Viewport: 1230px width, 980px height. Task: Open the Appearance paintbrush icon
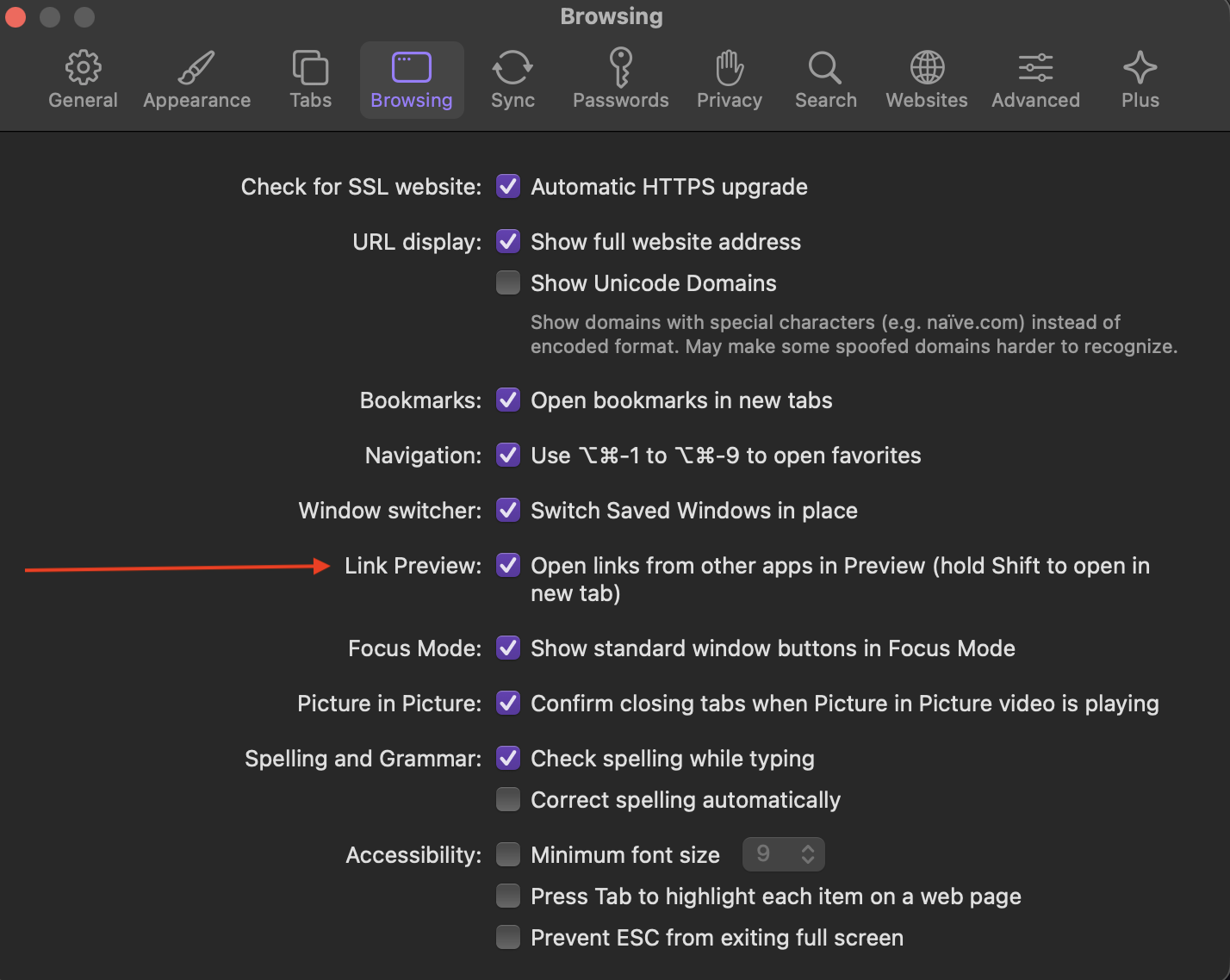[196, 68]
